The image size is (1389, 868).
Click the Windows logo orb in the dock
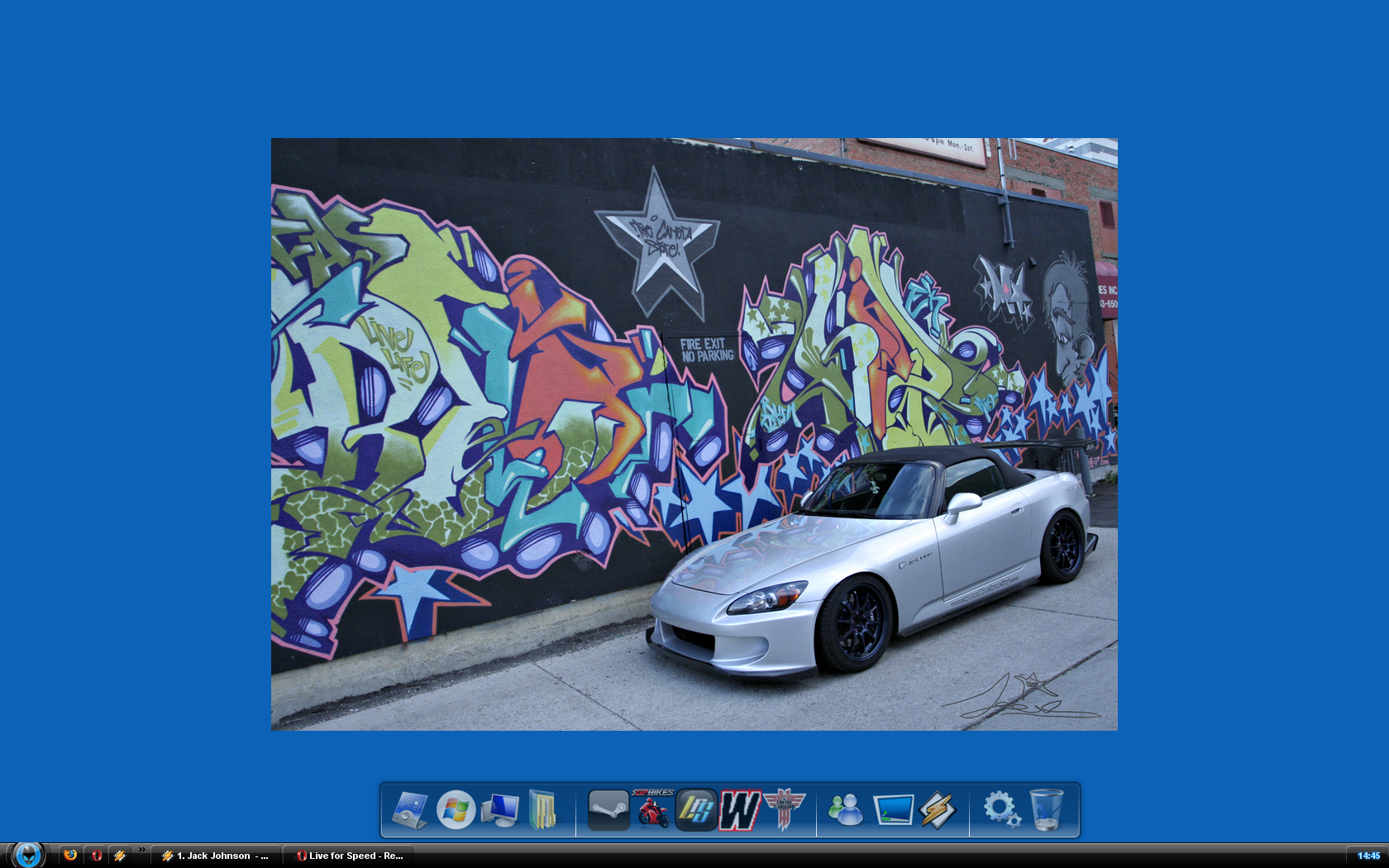[456, 810]
